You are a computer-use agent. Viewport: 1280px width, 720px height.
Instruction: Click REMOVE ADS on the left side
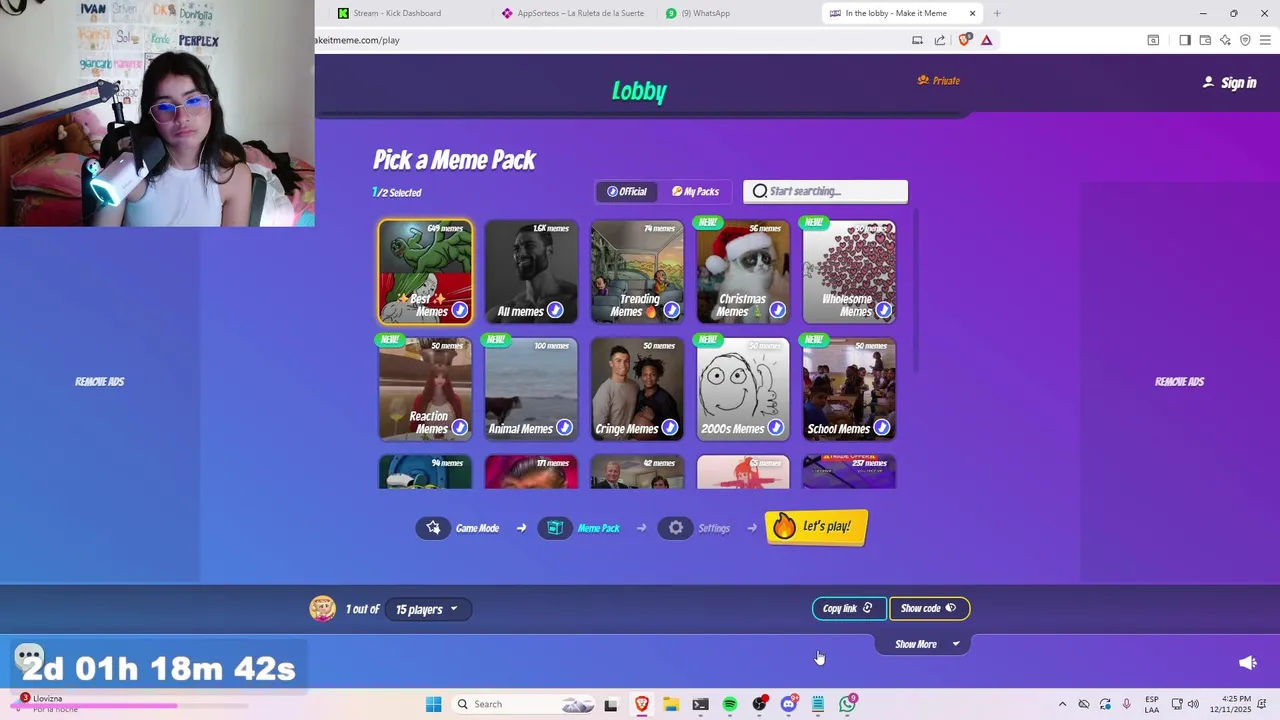(x=100, y=381)
